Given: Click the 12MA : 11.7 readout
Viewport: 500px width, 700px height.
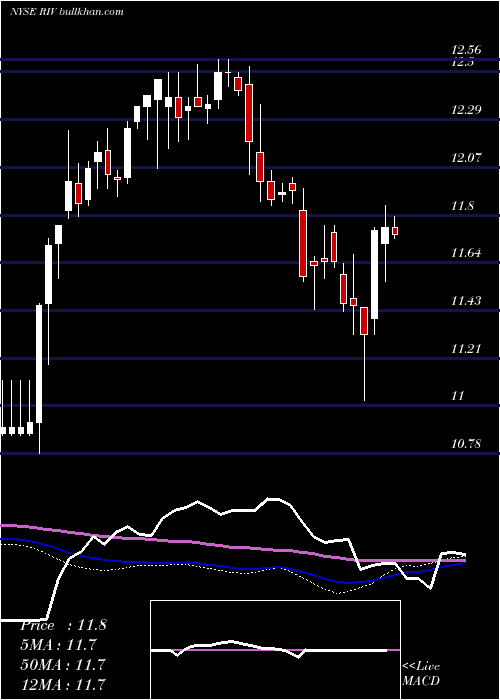Looking at the screenshot, I should tap(63, 684).
